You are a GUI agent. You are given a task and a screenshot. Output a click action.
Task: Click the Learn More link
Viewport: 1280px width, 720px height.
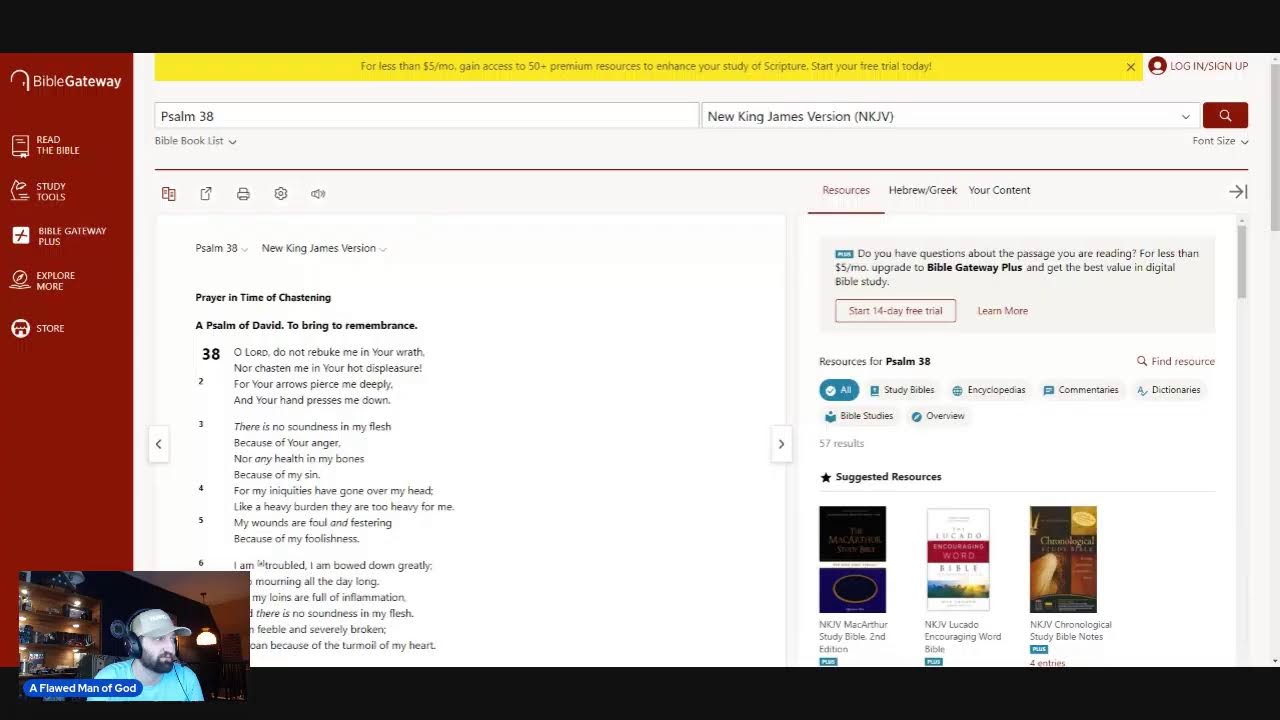pos(1002,311)
